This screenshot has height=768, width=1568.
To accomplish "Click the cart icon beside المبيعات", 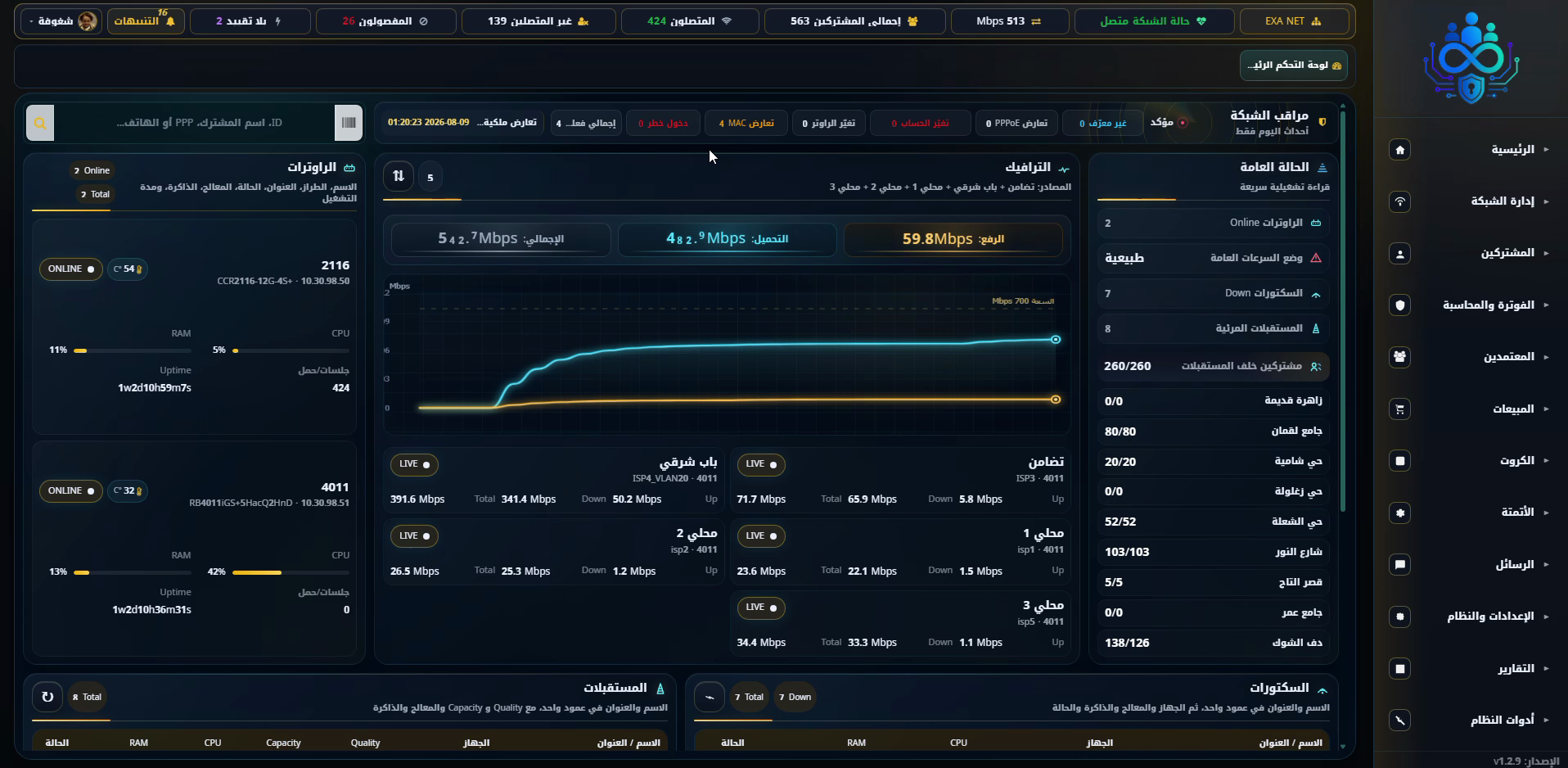I will pyautogui.click(x=1399, y=409).
